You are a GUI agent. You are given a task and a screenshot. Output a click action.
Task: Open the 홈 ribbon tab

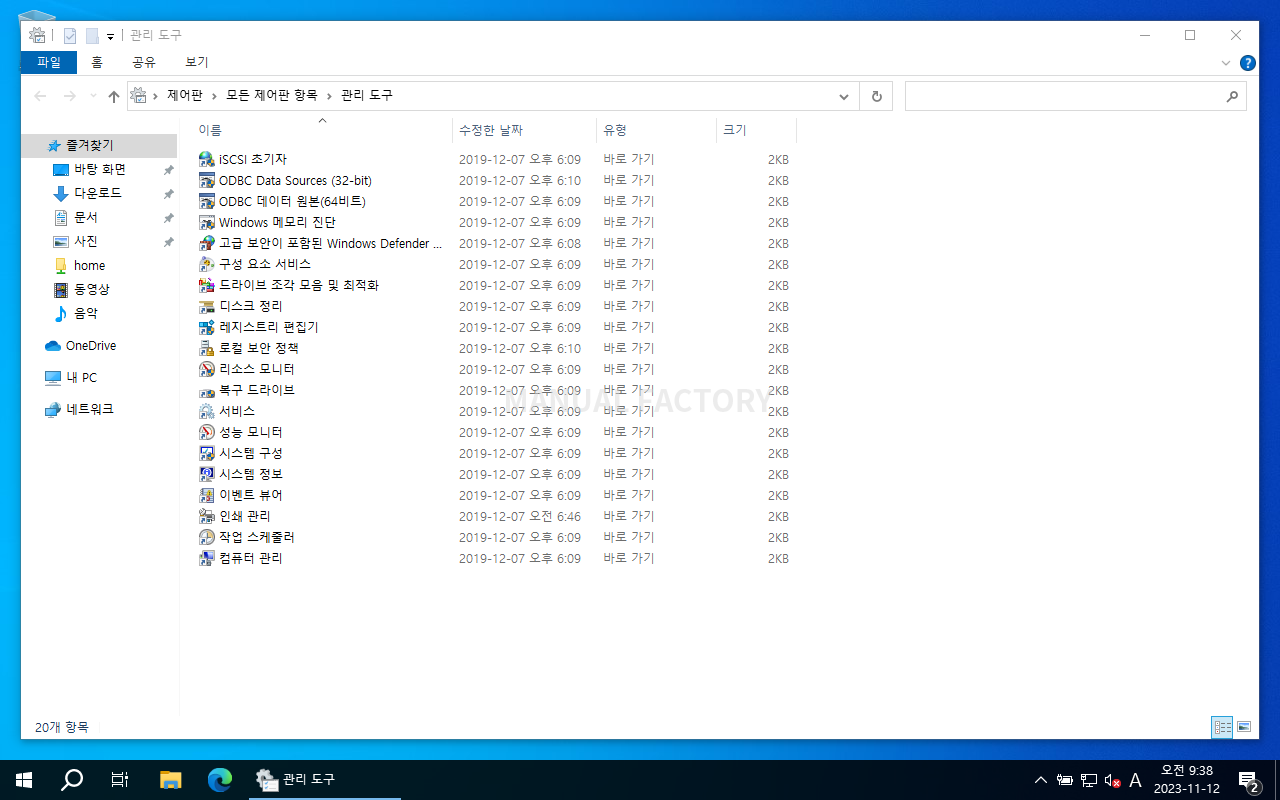pos(97,62)
